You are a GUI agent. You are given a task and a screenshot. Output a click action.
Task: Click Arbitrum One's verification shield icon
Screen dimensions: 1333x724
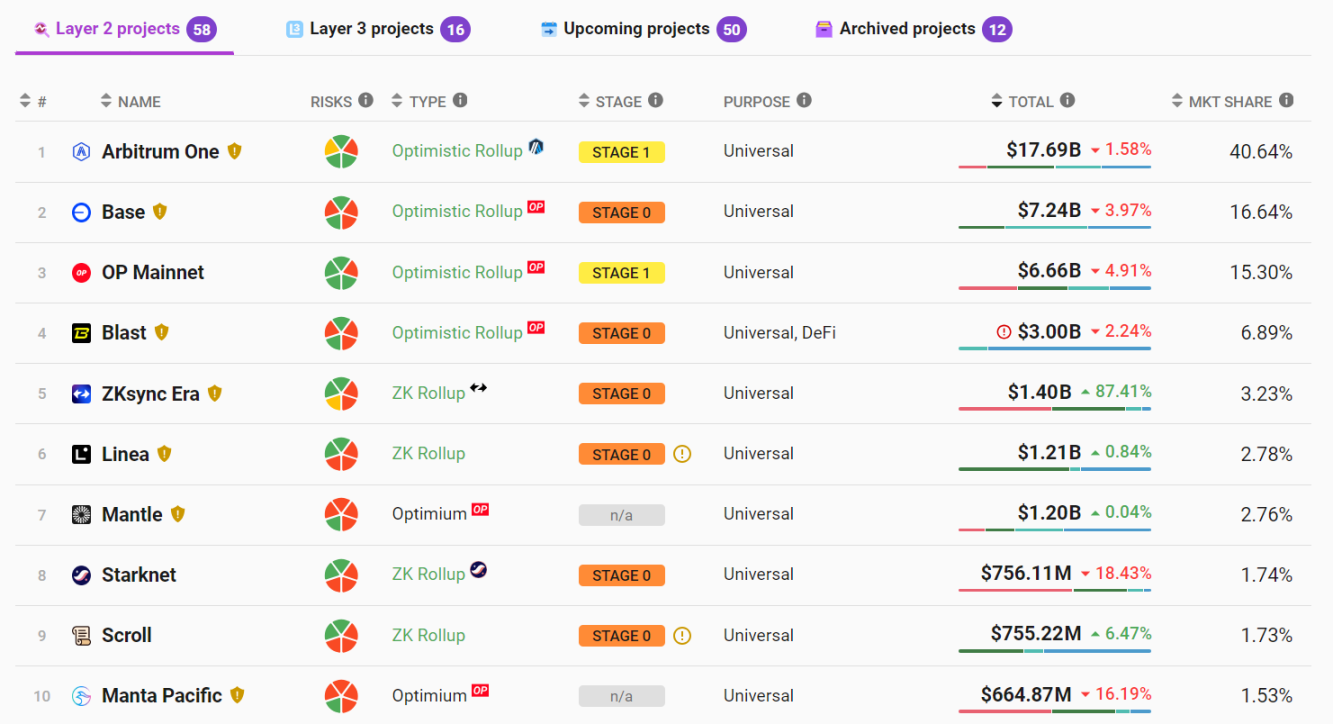[x=235, y=151]
